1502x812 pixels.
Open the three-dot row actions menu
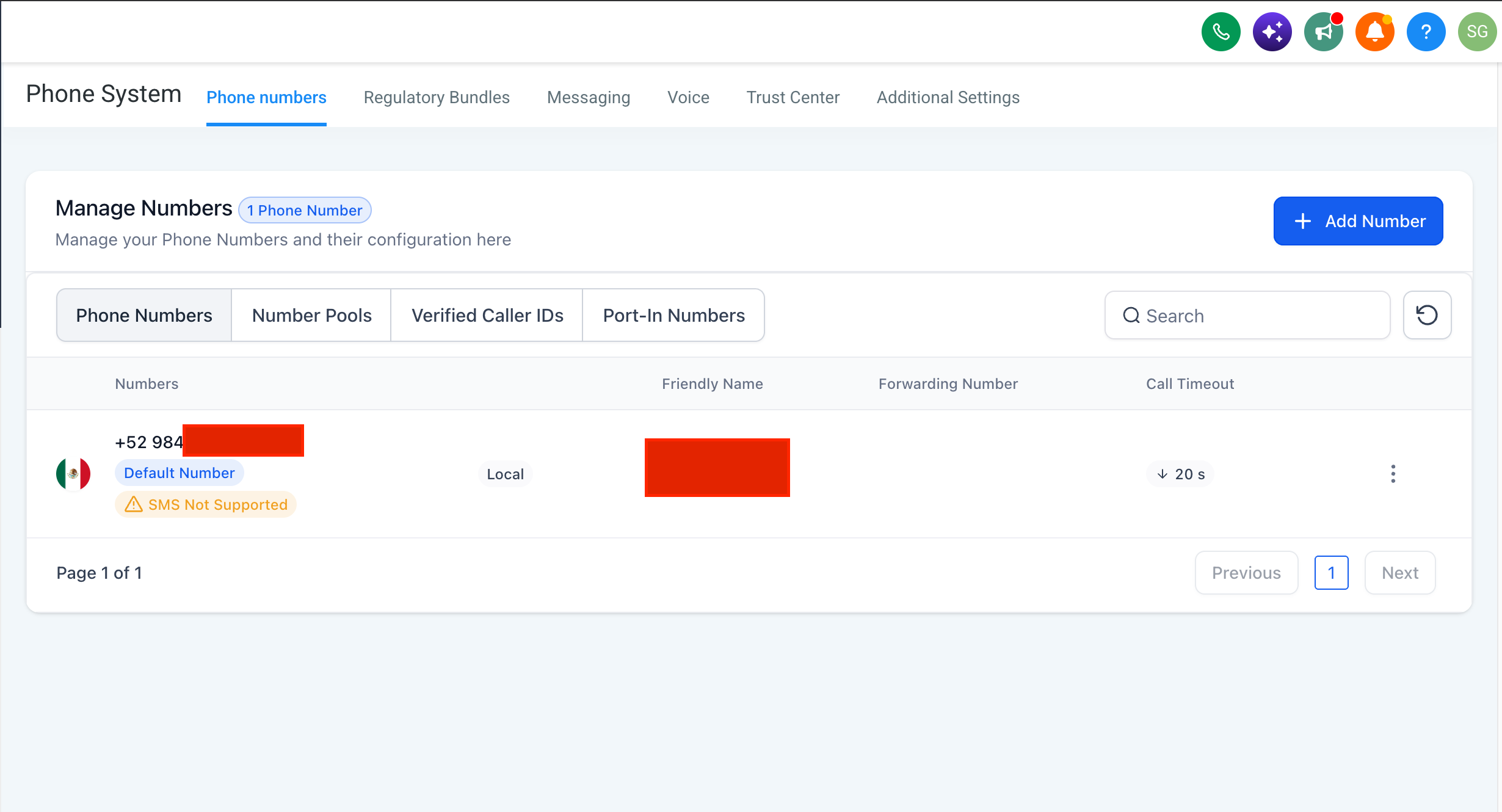click(1393, 474)
